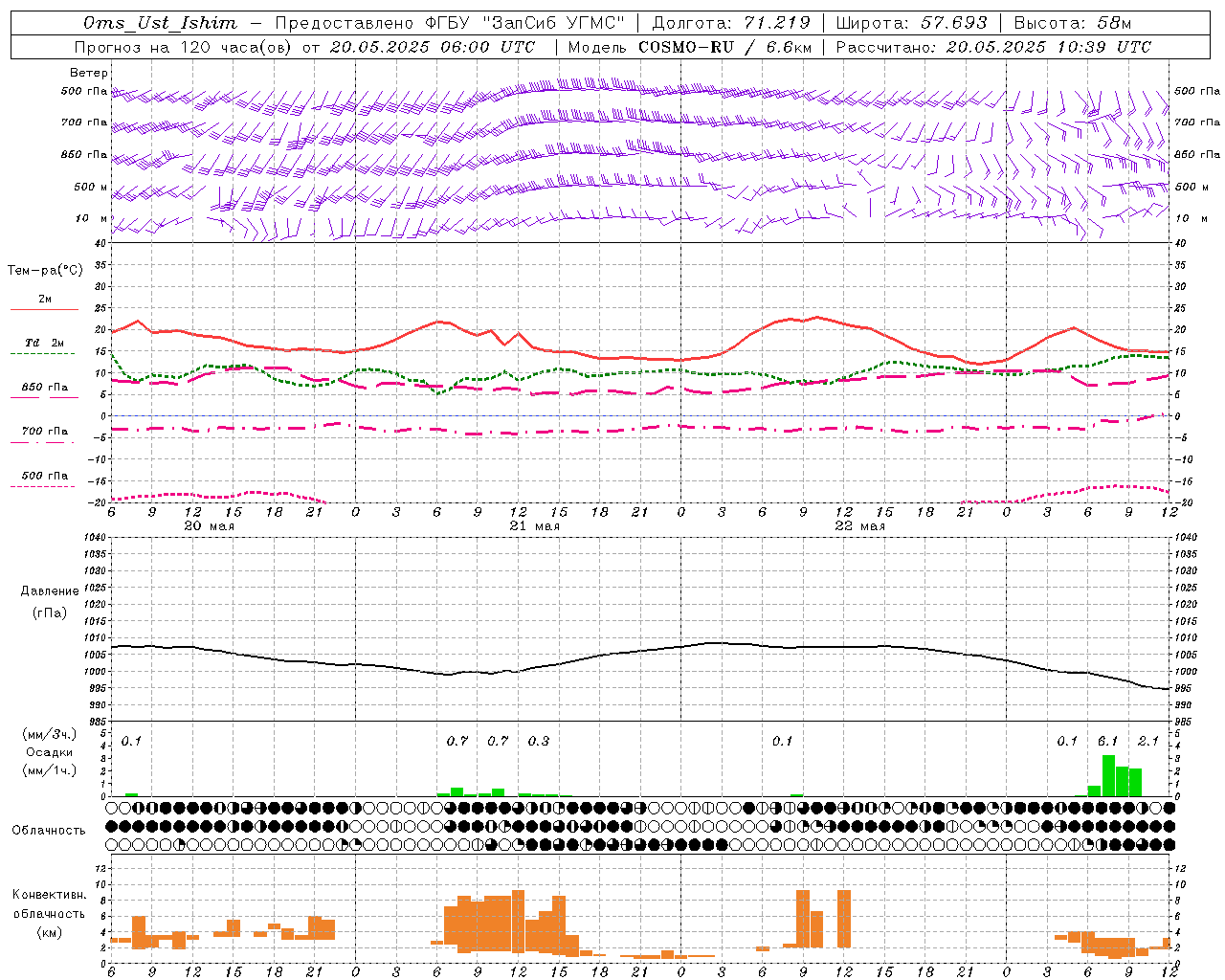
Task: Click the 21 мая date label
Action: 535,526
